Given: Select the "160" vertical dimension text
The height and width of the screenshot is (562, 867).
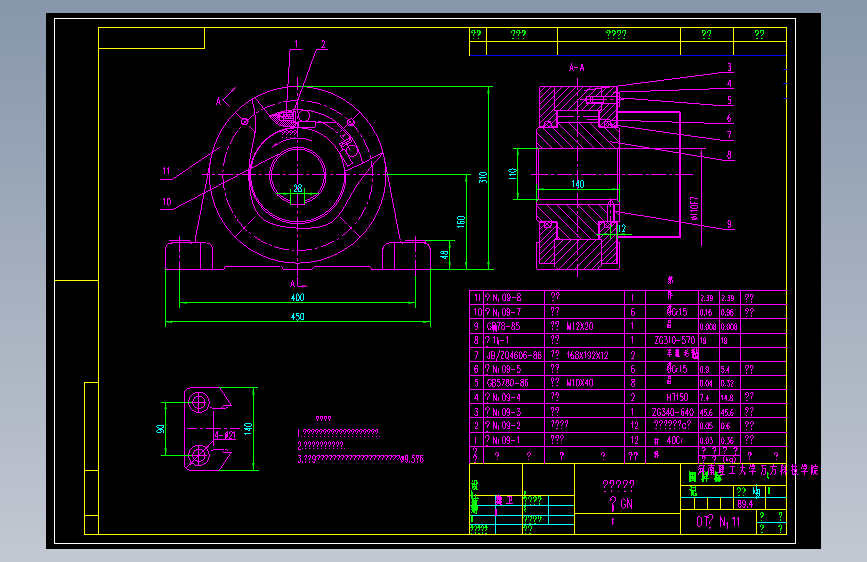Looking at the screenshot, I should point(461,222).
